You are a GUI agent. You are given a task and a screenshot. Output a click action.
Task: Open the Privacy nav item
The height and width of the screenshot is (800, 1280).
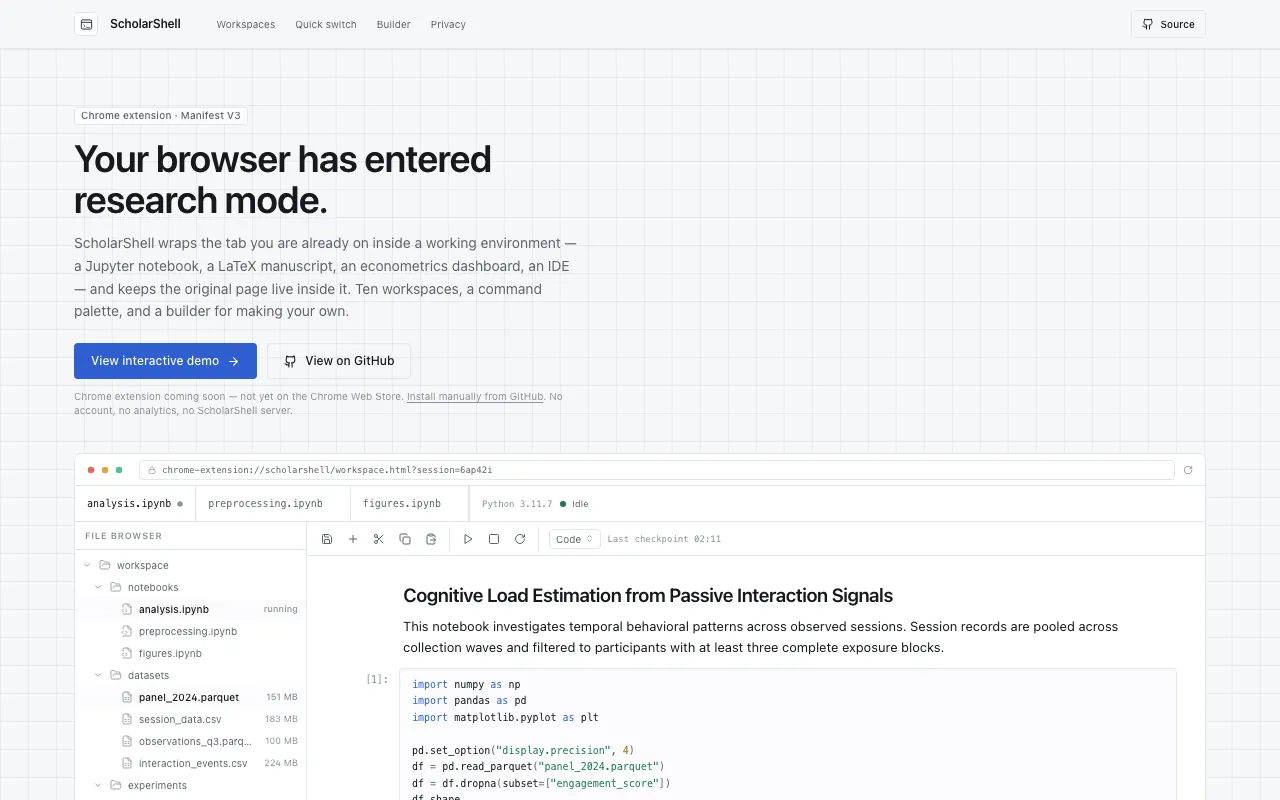[x=448, y=24]
